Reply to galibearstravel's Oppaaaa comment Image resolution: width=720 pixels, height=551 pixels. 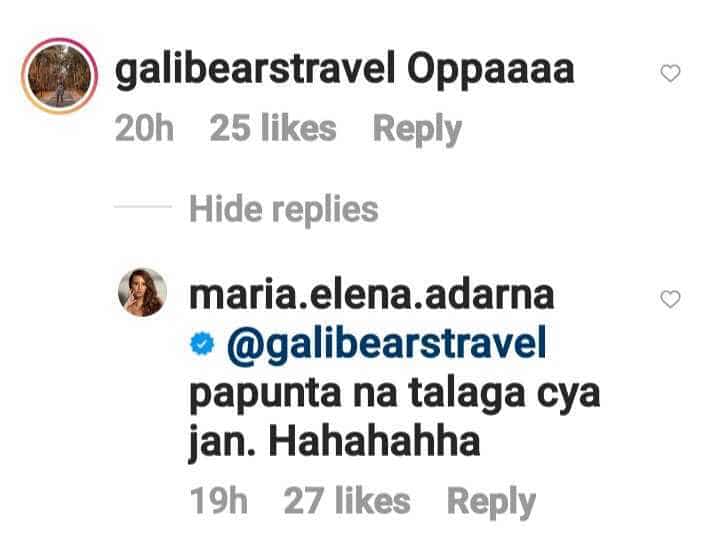[417, 129]
